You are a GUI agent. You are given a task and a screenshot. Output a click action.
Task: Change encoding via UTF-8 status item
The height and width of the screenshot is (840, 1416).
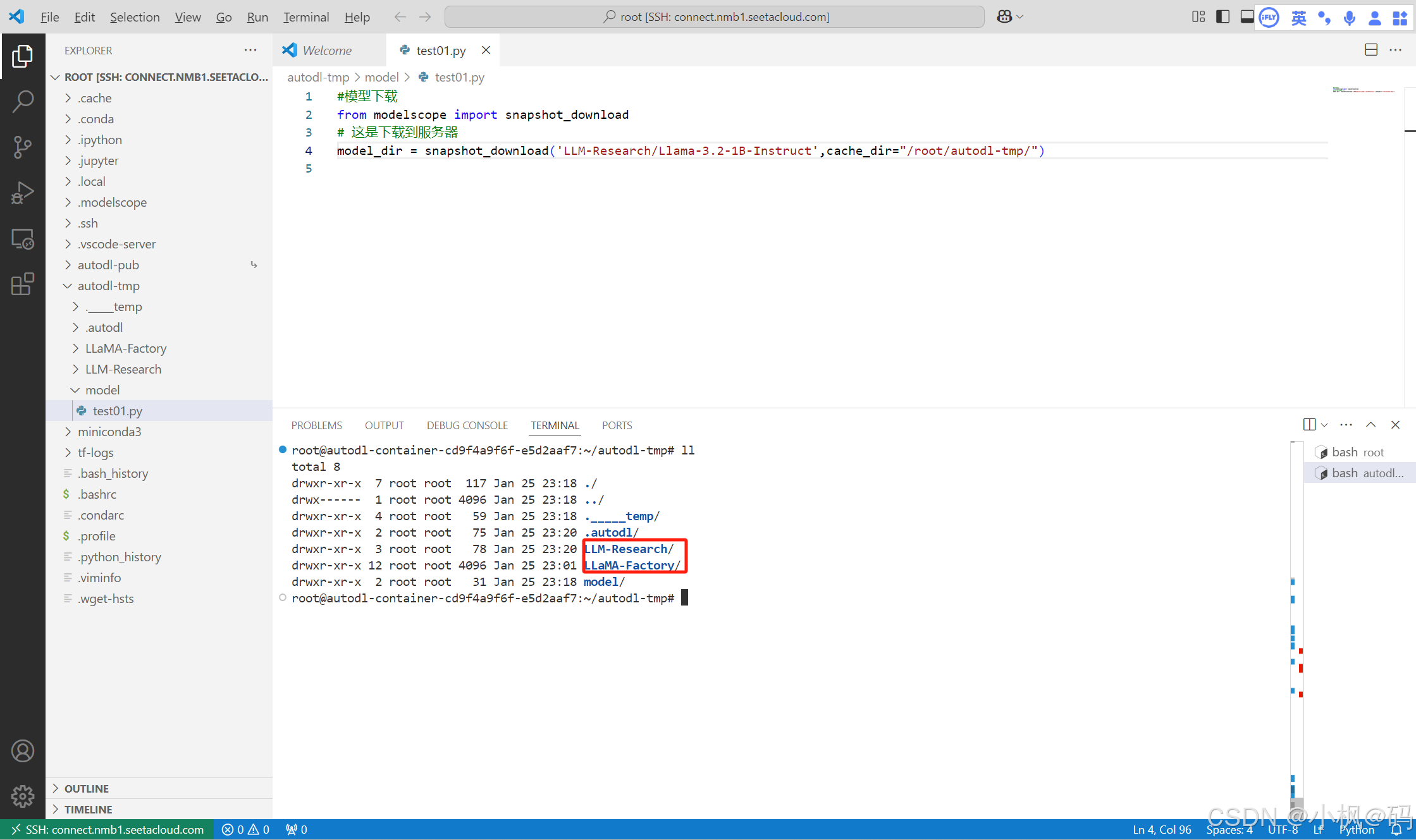pyautogui.click(x=1283, y=829)
